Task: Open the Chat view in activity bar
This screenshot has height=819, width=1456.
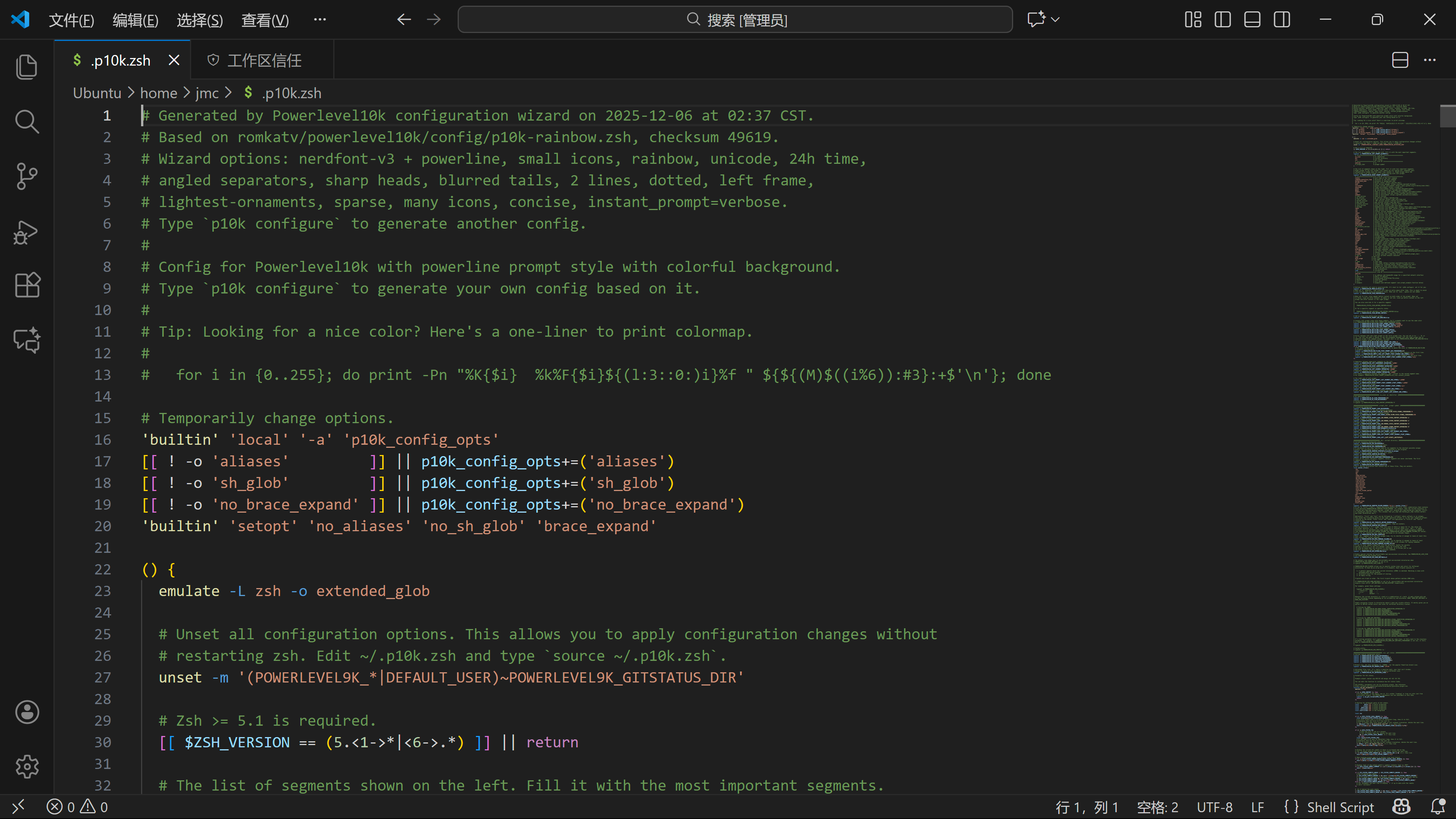Action: [x=27, y=340]
